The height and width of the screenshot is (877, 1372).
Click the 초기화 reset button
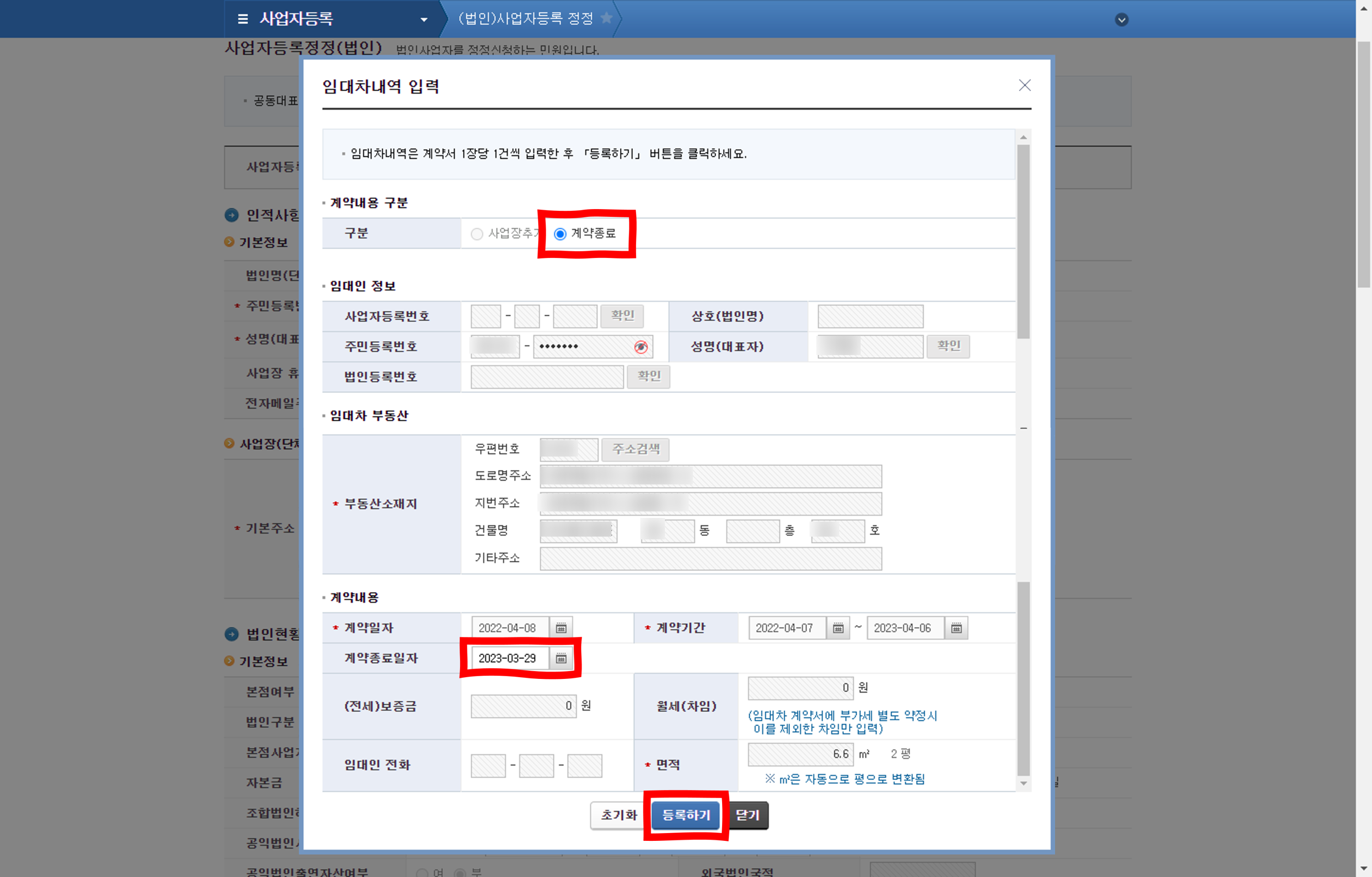pos(618,815)
